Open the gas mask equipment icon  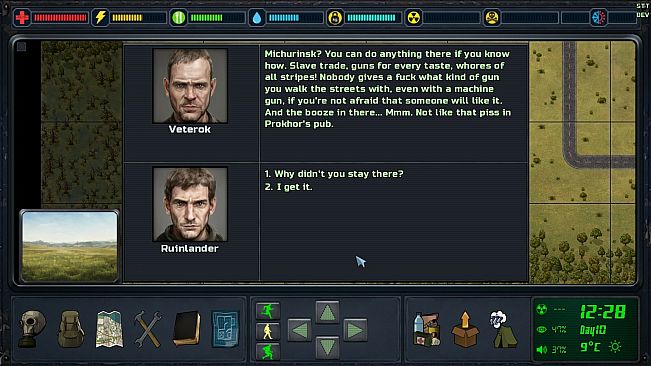coord(32,329)
